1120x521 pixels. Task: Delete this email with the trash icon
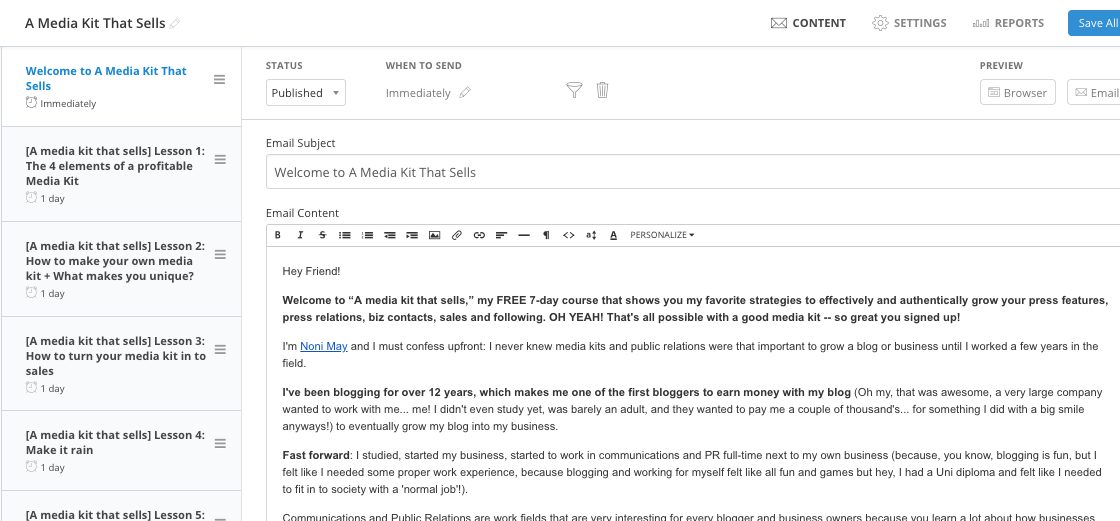(x=602, y=90)
